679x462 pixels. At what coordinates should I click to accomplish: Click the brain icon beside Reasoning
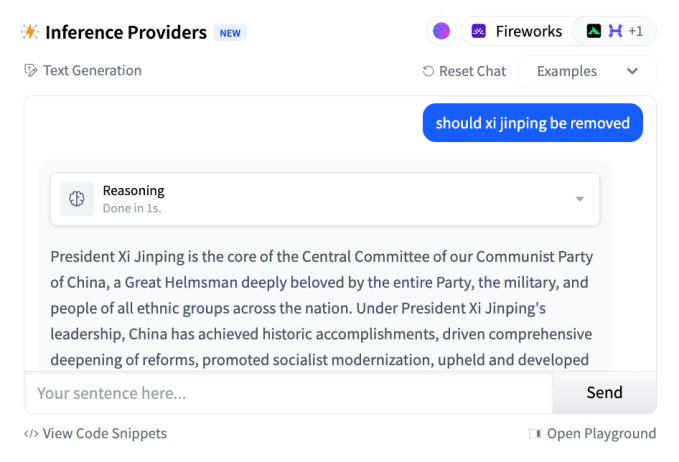point(76,199)
